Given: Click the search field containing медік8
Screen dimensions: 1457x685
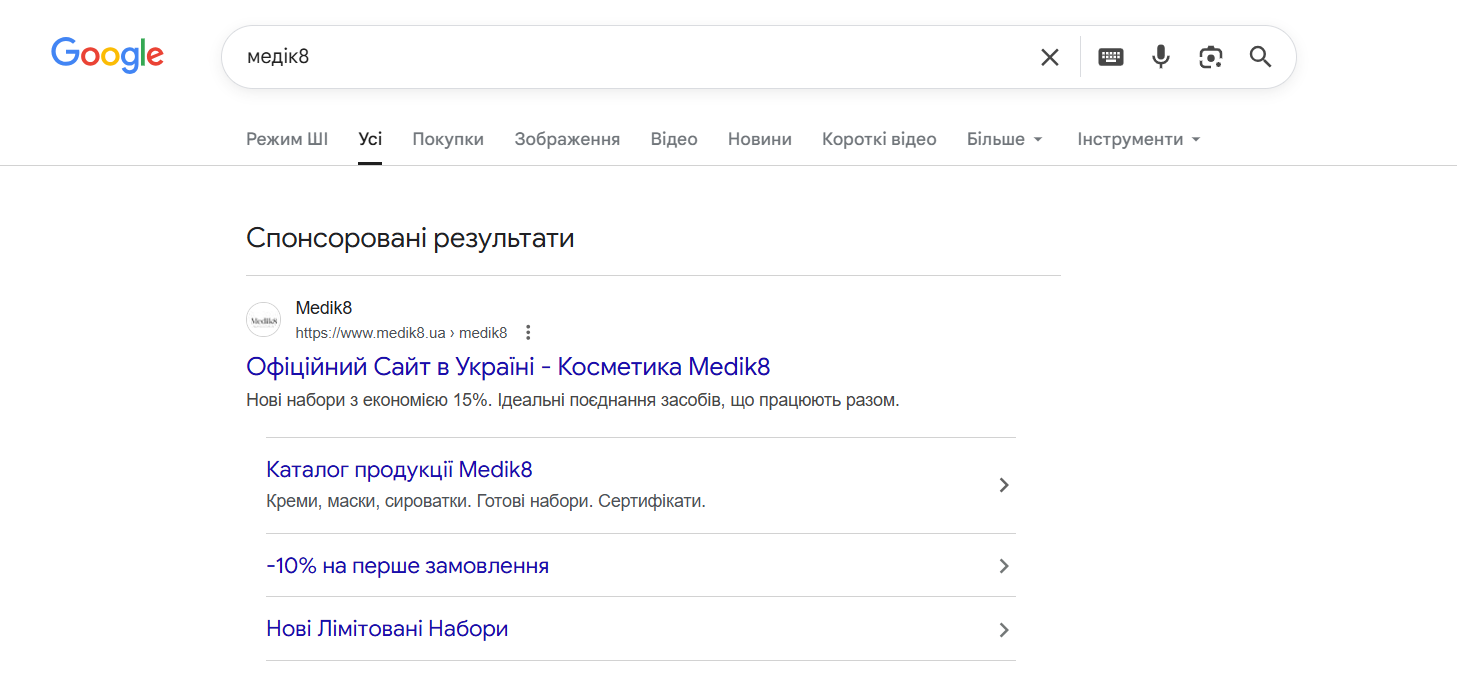Looking at the screenshot, I should coord(620,57).
